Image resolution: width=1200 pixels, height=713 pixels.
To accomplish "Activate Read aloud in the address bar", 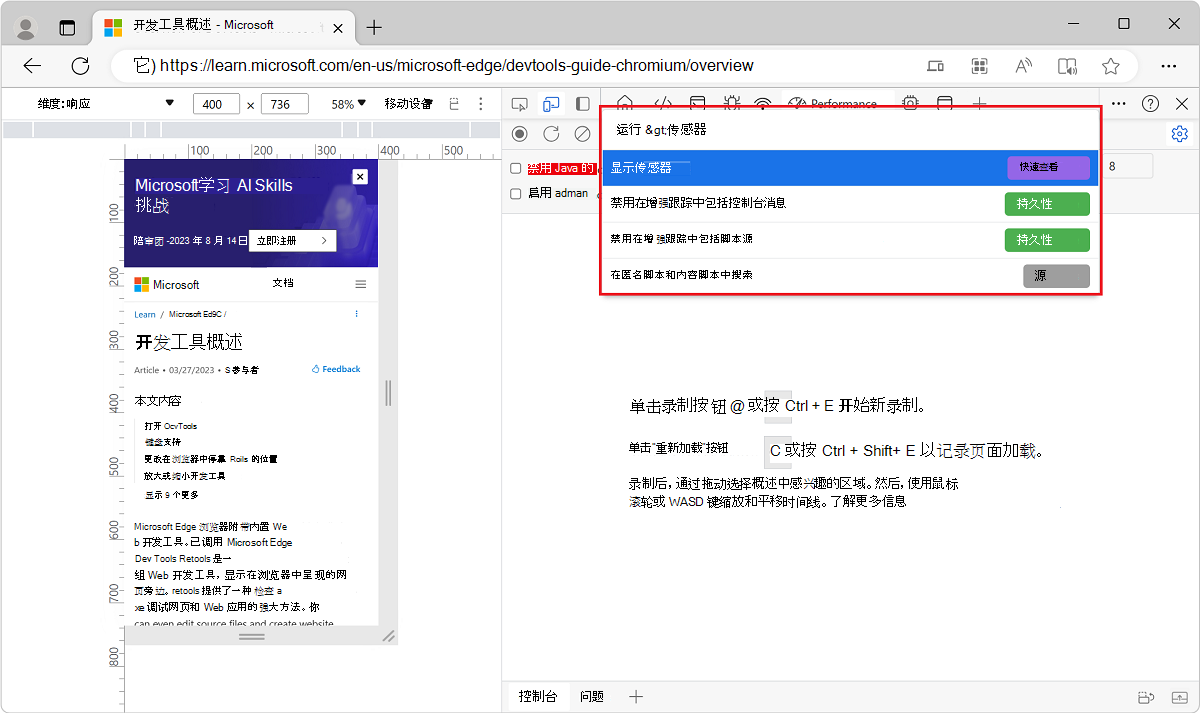I will 1023,66.
